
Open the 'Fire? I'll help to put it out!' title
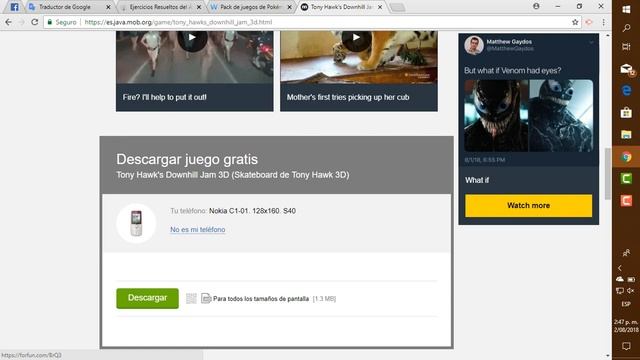click(x=164, y=97)
